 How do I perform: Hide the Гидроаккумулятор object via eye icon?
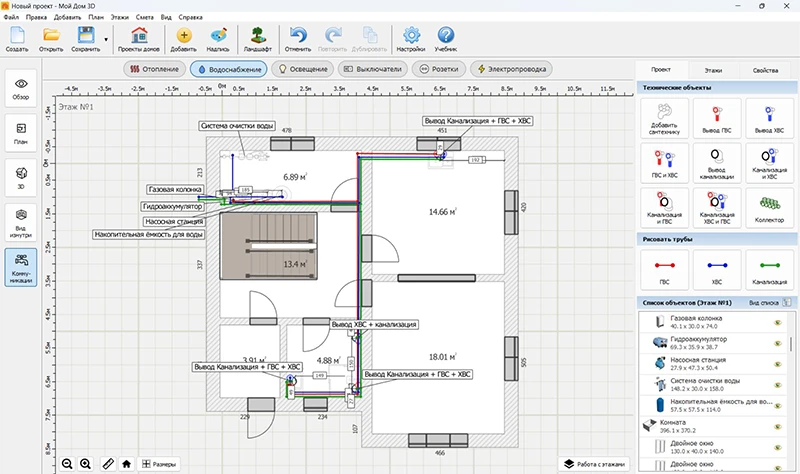tap(777, 343)
